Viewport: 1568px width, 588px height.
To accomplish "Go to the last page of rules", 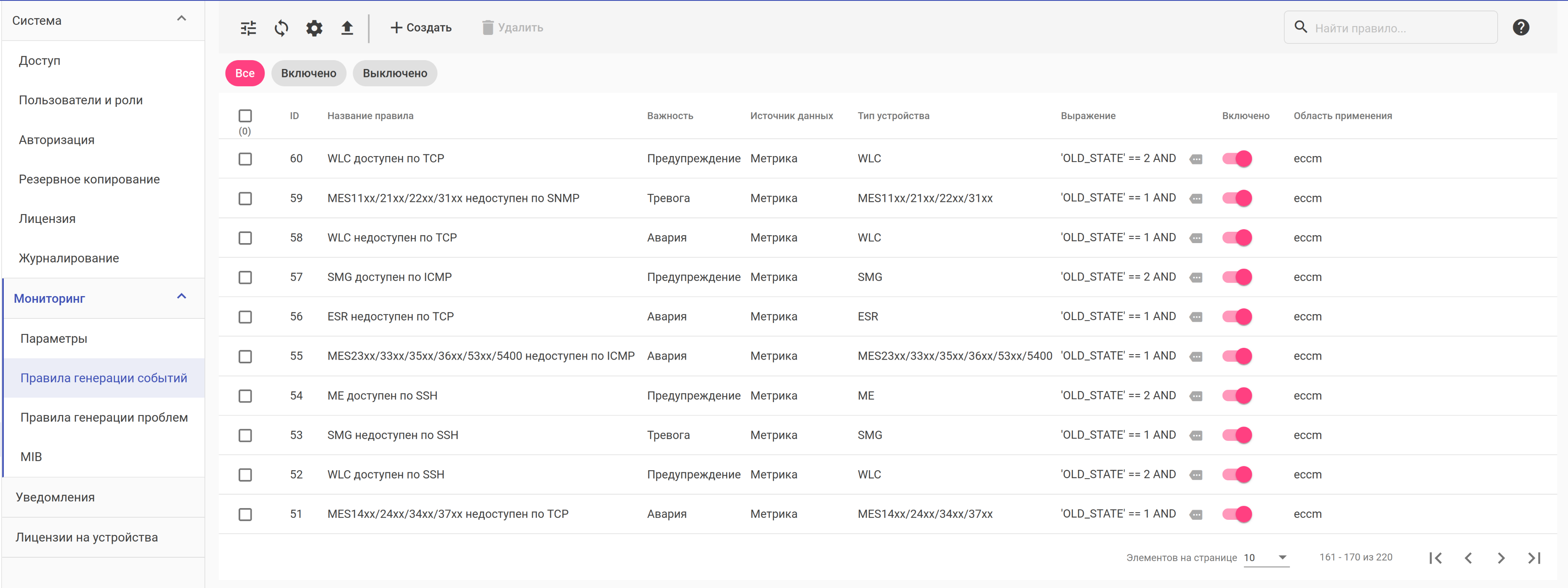I will click(x=1533, y=558).
